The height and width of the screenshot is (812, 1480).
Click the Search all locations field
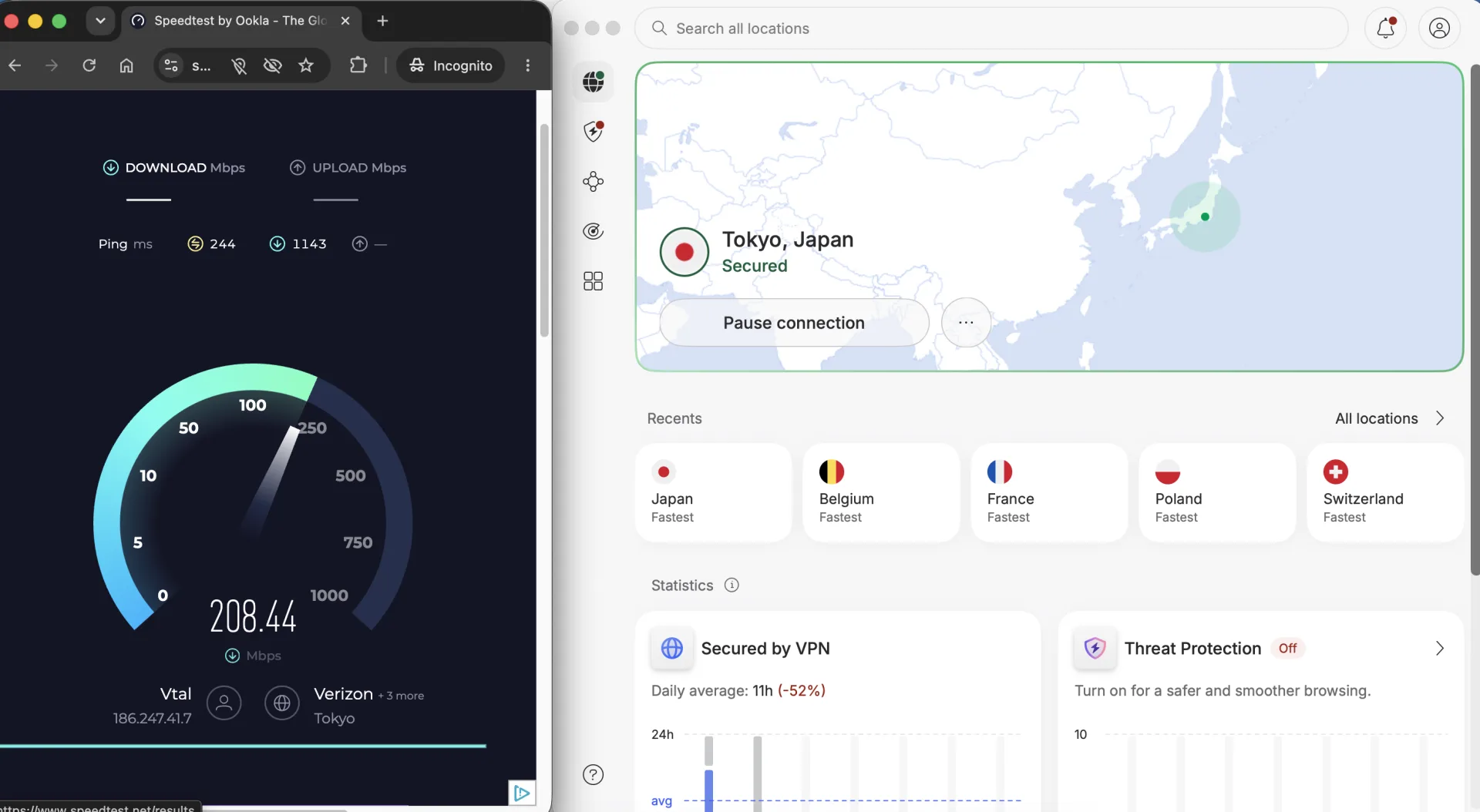pyautogui.click(x=991, y=29)
